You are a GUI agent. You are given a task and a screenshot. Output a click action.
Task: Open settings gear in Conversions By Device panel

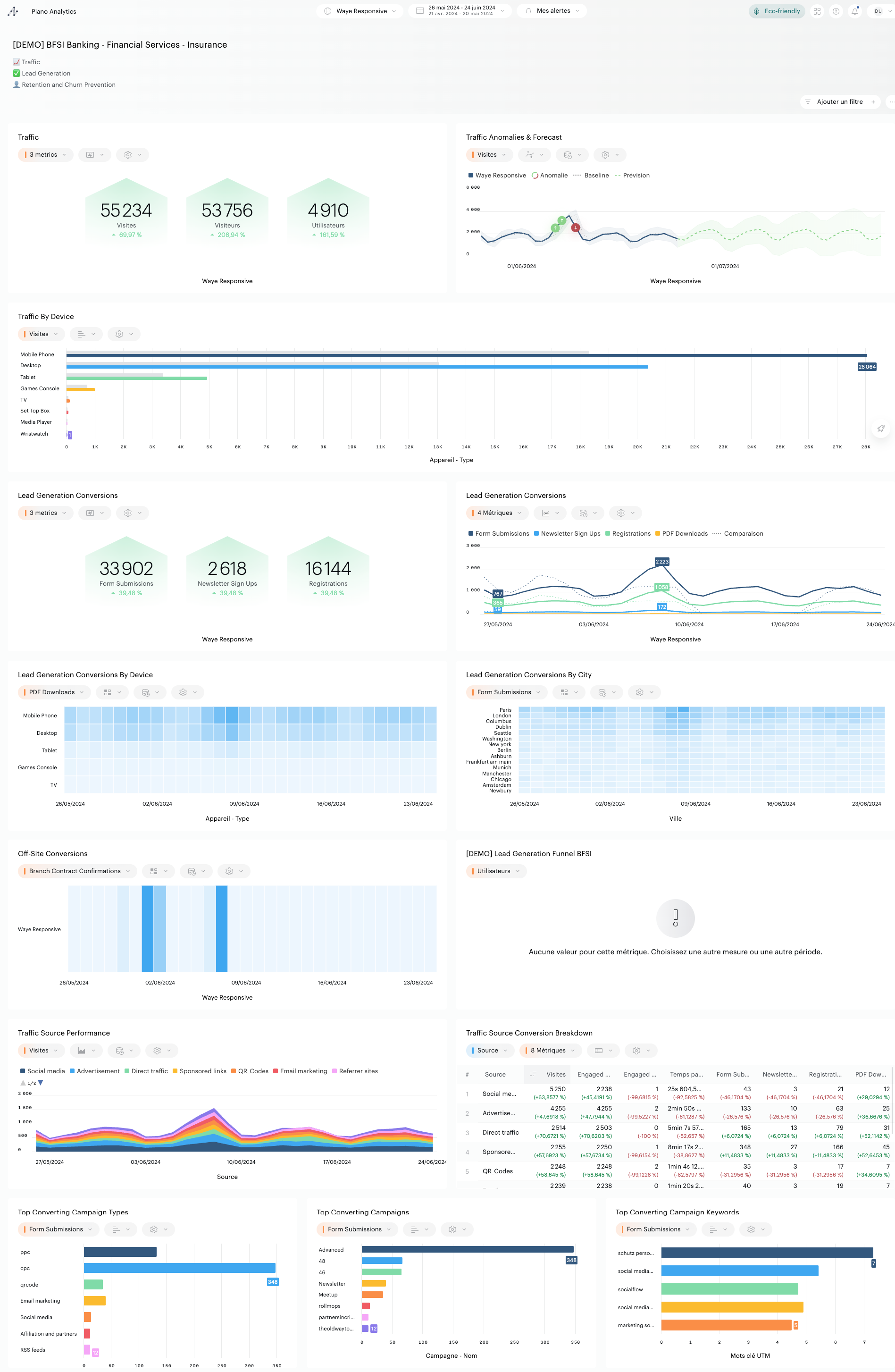tap(188, 692)
